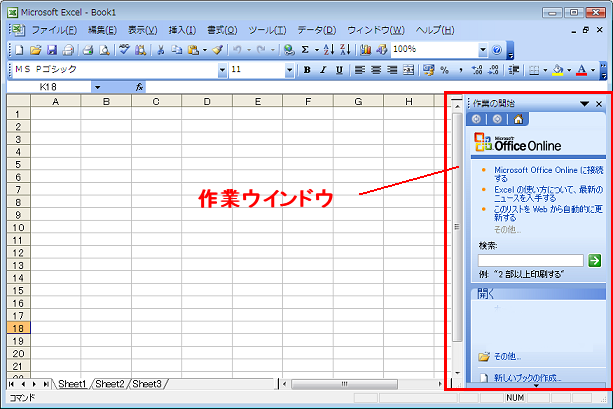613x409 pixels.
Task: Open the ツール(T) menu
Action: pos(267,30)
